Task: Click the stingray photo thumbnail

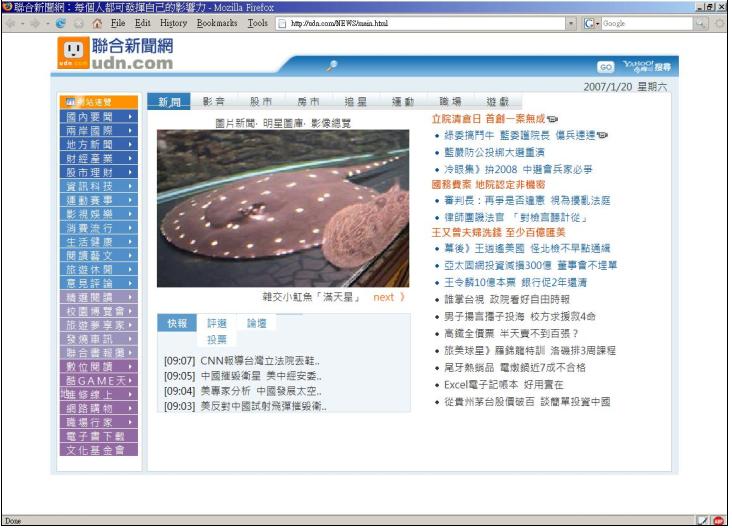Action: click(283, 208)
